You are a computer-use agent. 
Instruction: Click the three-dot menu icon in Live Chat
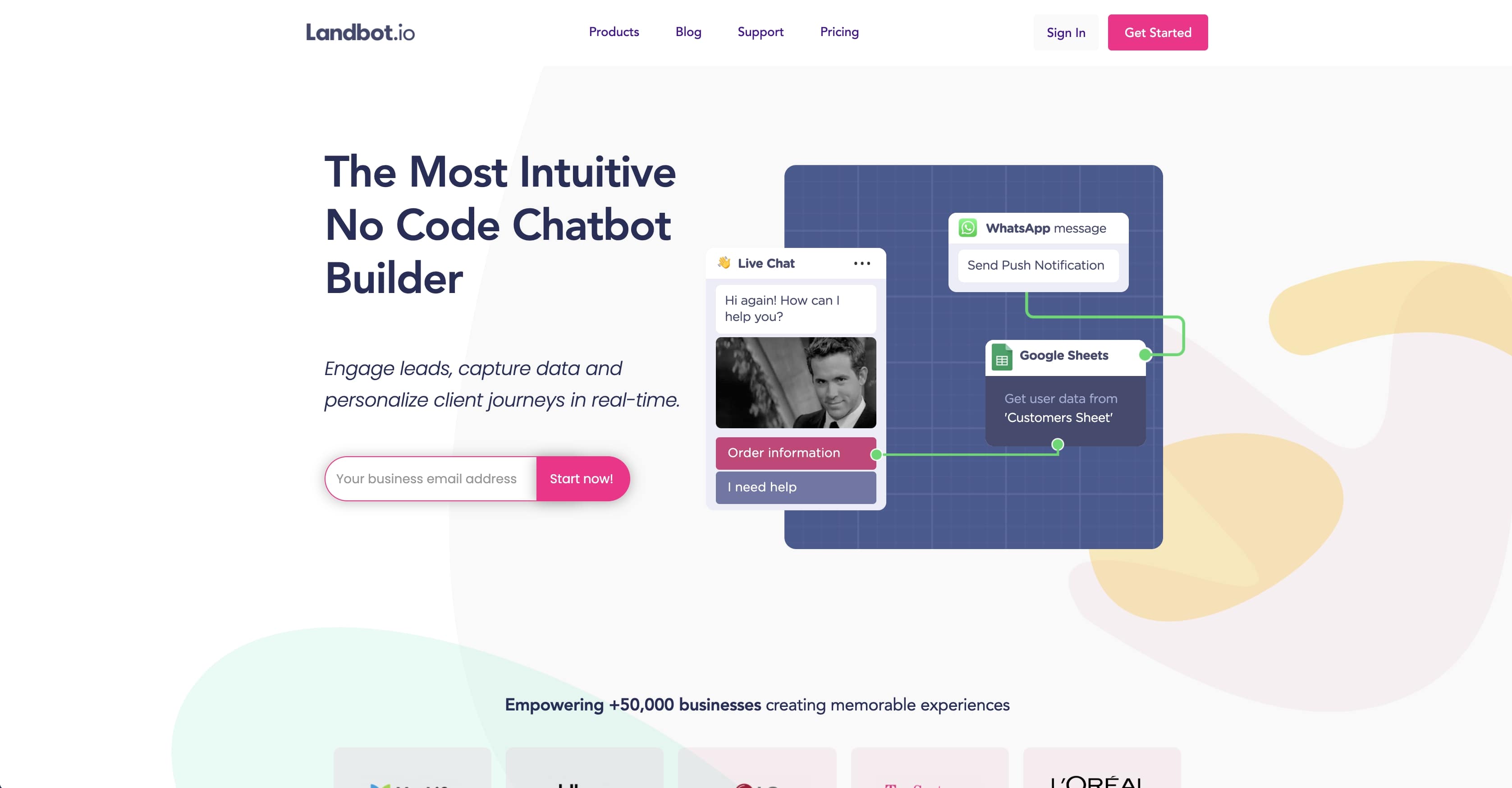[x=860, y=263]
